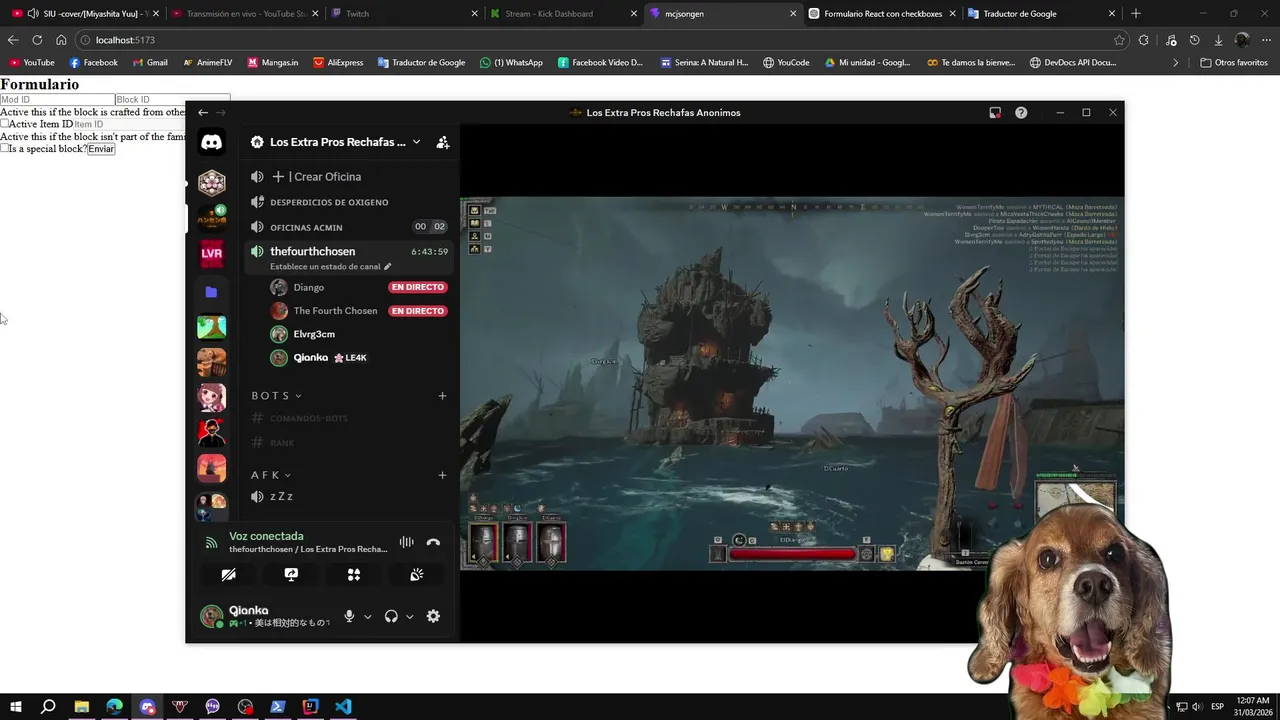
Task: Open Discord inbox icon in title bar
Action: click(995, 113)
